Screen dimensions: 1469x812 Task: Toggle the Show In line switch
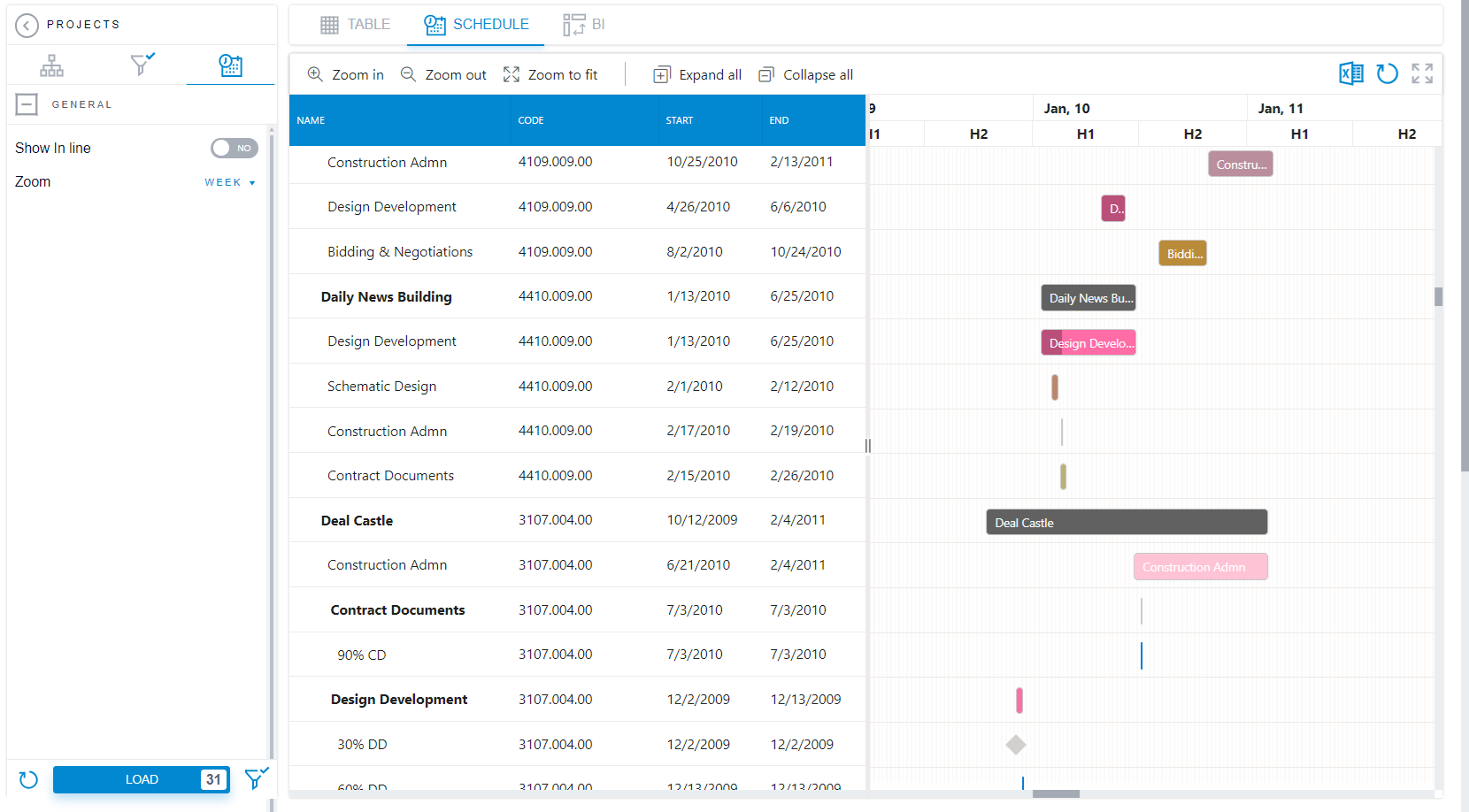pyautogui.click(x=234, y=148)
